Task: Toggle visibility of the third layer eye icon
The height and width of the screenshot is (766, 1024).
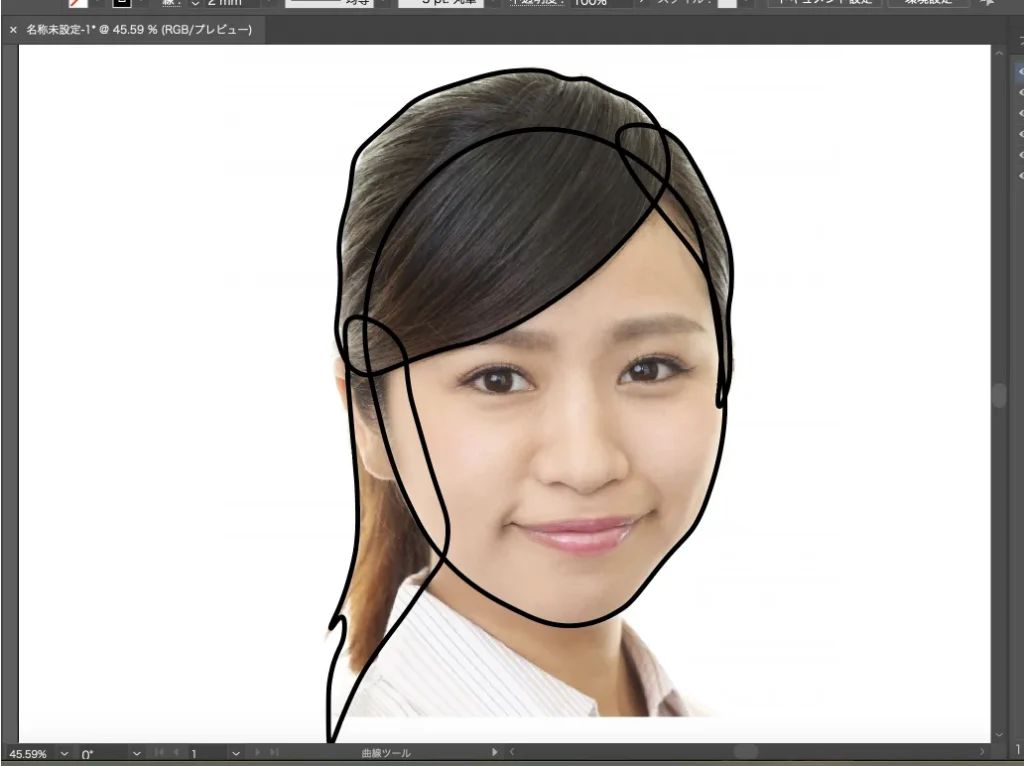Action: pyautogui.click(x=1020, y=113)
